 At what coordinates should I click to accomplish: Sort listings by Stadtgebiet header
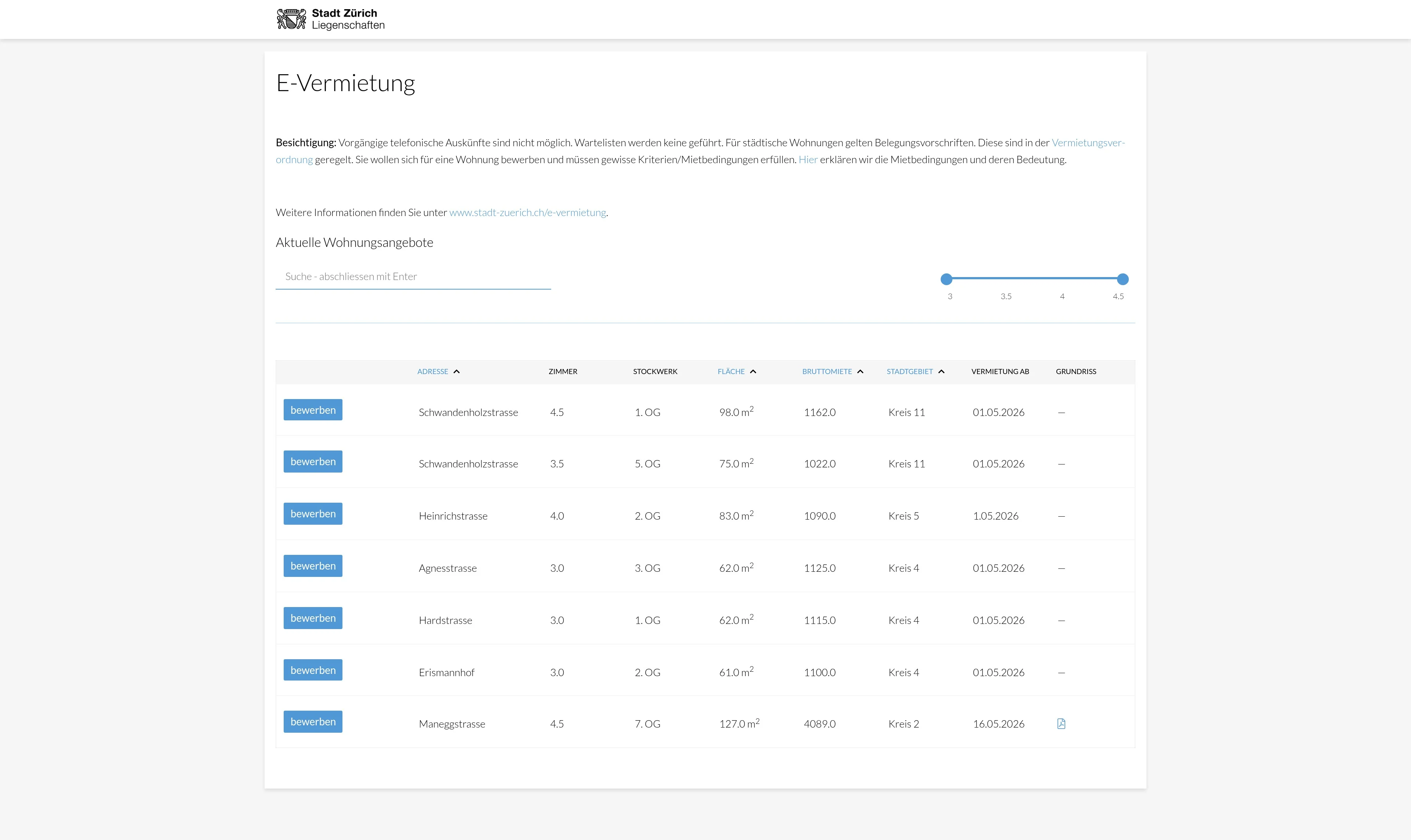click(909, 371)
